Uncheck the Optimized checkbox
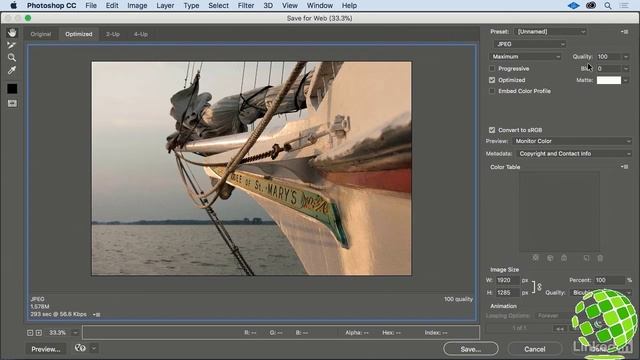Image resolution: width=640 pixels, height=360 pixels. [492, 80]
